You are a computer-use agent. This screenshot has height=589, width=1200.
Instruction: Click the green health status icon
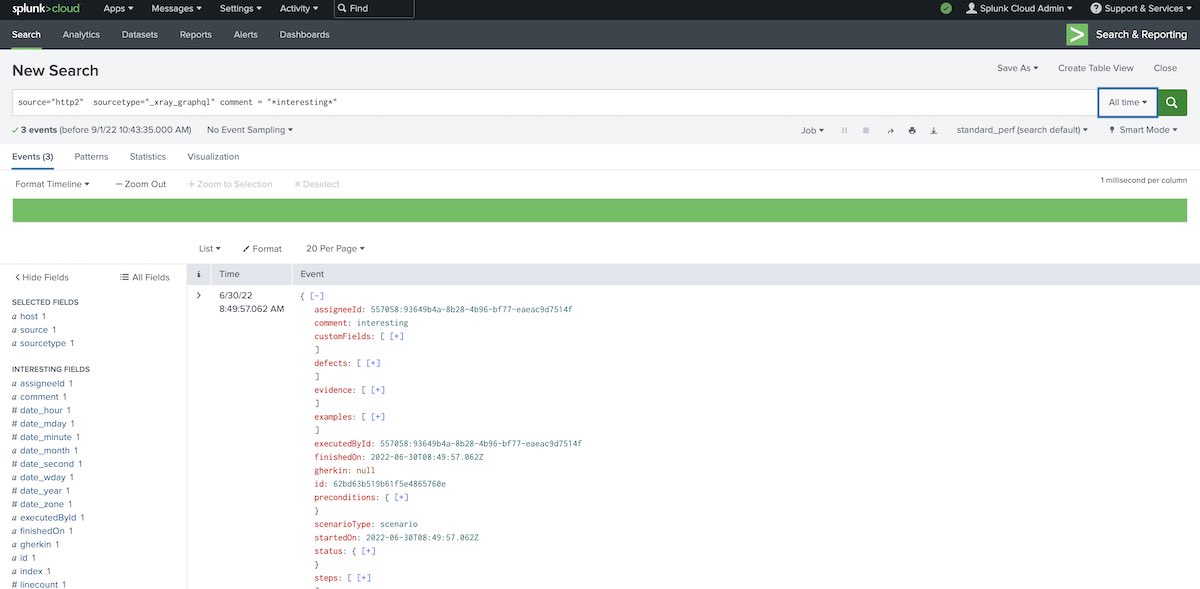(x=946, y=8)
